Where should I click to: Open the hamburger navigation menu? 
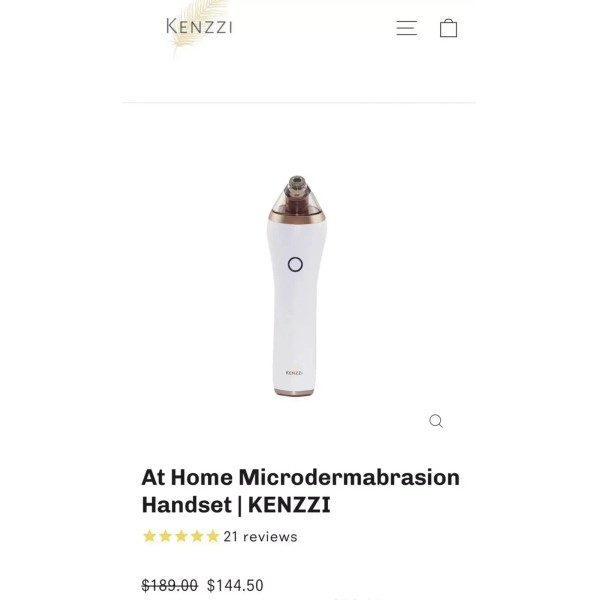406,28
